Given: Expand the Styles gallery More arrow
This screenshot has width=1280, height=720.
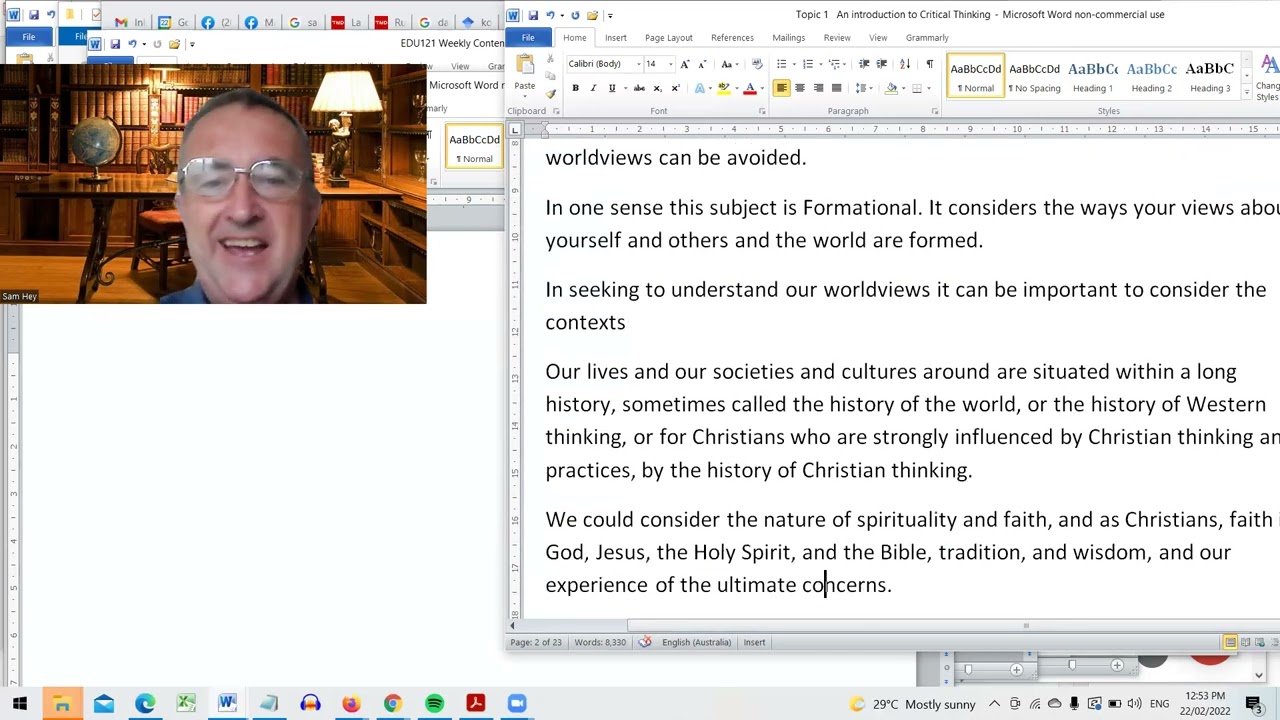Looking at the screenshot, I should pos(1246,93).
